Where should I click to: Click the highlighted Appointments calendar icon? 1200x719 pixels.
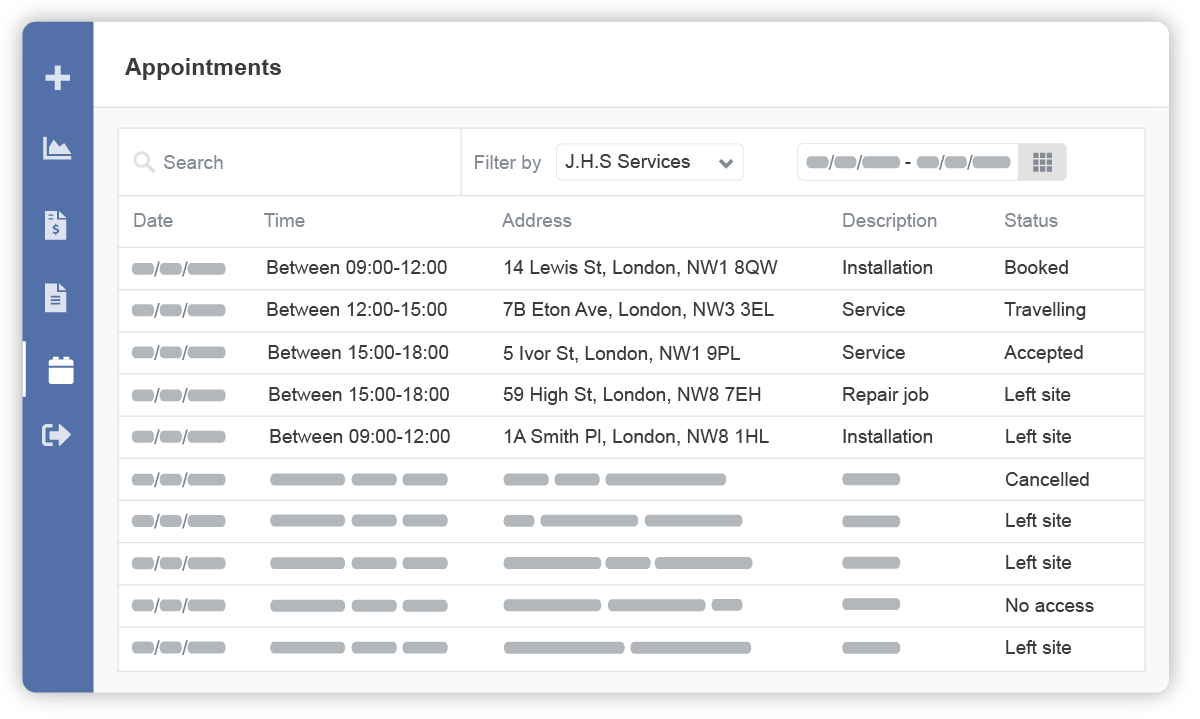click(x=61, y=369)
